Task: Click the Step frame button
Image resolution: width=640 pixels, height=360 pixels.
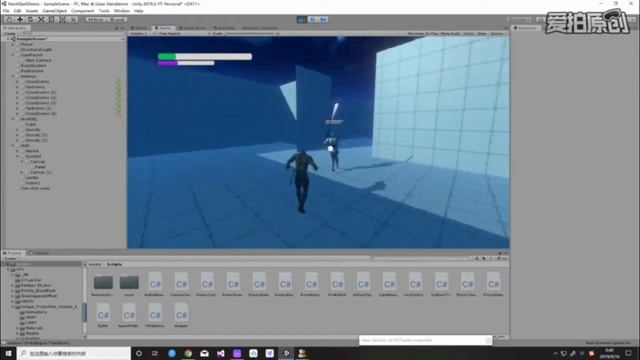Action: tap(323, 19)
